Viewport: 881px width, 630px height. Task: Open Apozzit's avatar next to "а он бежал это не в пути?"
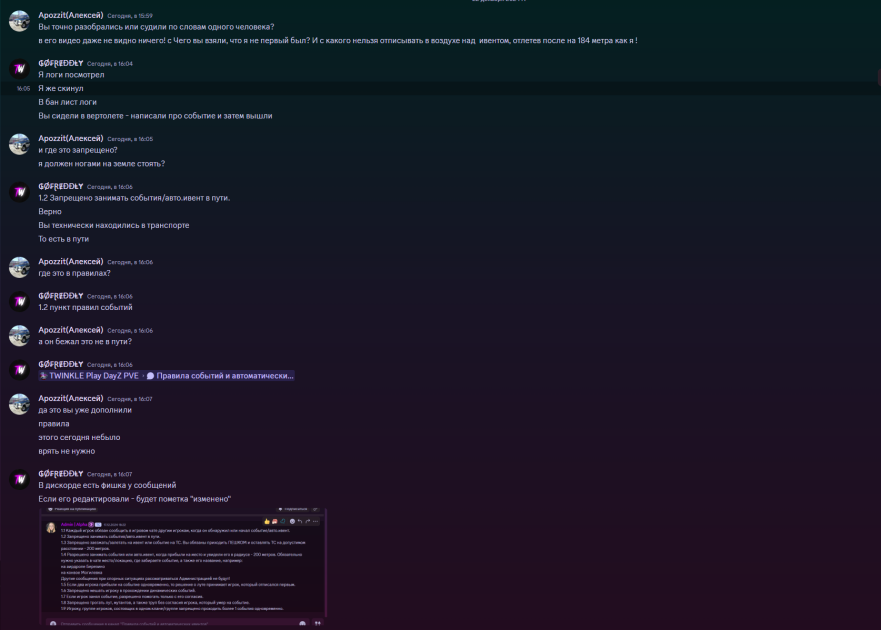19,336
